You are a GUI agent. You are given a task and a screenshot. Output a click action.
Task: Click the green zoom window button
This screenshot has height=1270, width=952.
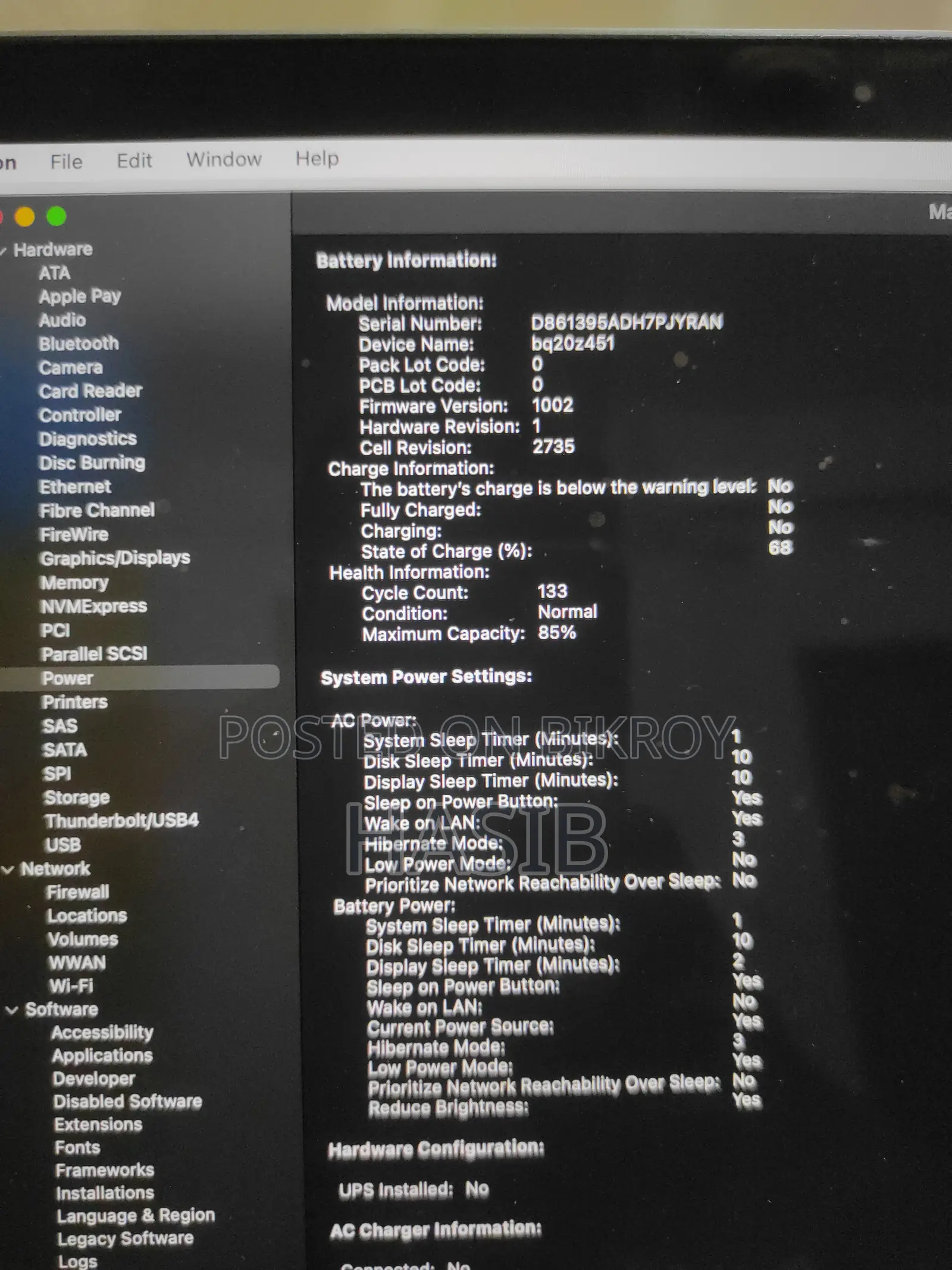pyautogui.click(x=57, y=216)
